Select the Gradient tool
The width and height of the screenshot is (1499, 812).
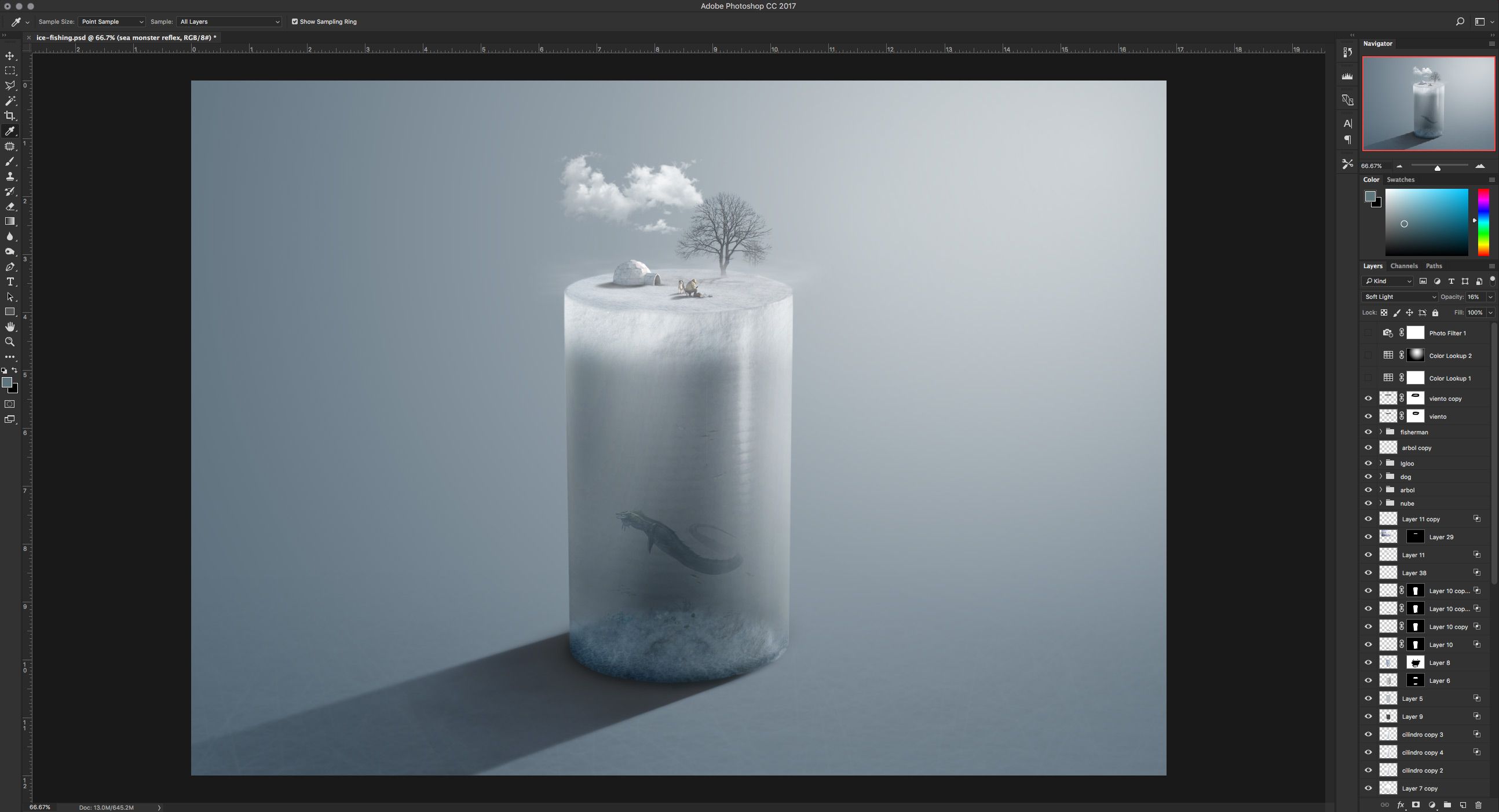pyautogui.click(x=10, y=221)
